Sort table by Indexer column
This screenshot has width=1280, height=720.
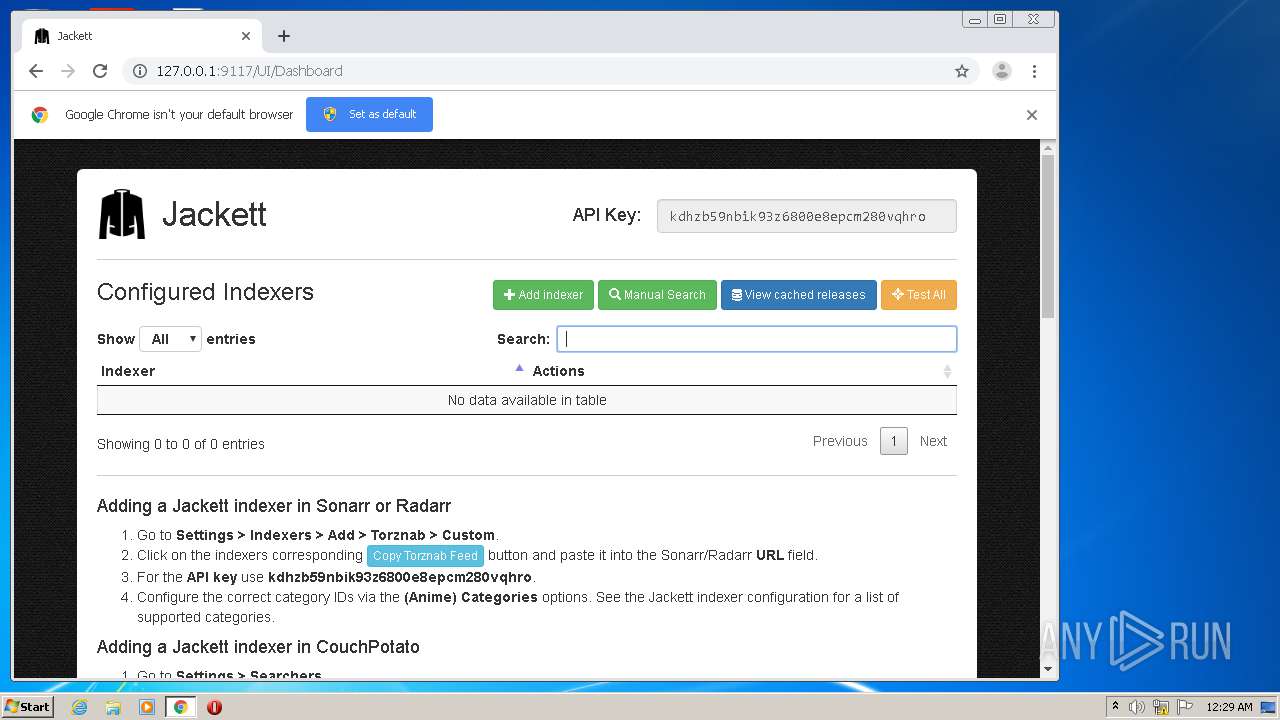click(312, 371)
